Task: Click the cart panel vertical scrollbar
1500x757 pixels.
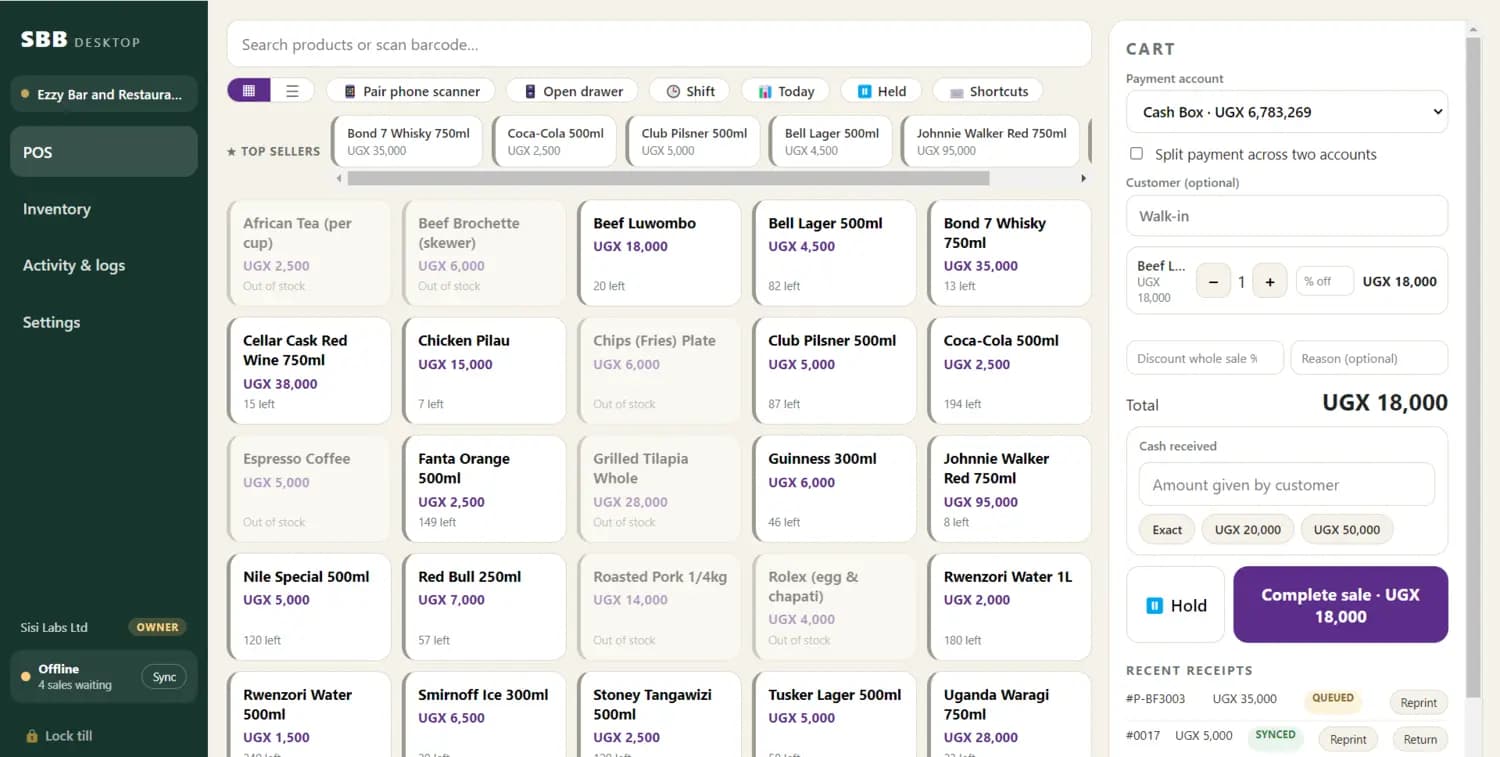Action: pyautogui.click(x=1473, y=368)
